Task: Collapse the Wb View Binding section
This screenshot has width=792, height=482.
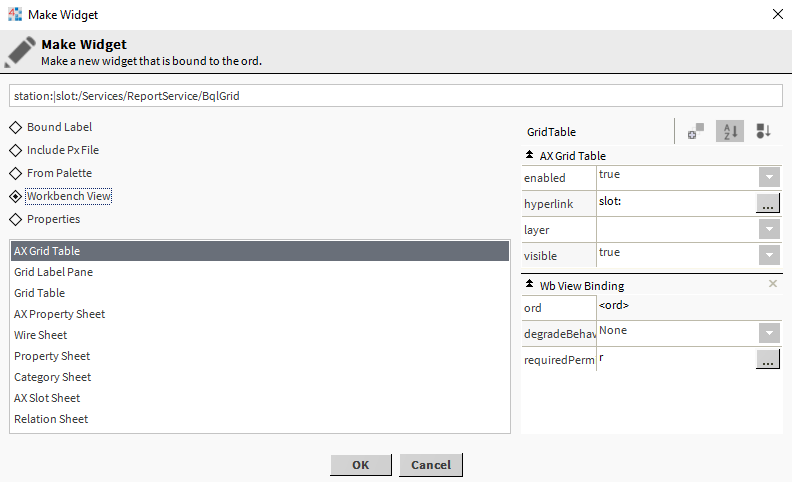Action: coord(529,285)
